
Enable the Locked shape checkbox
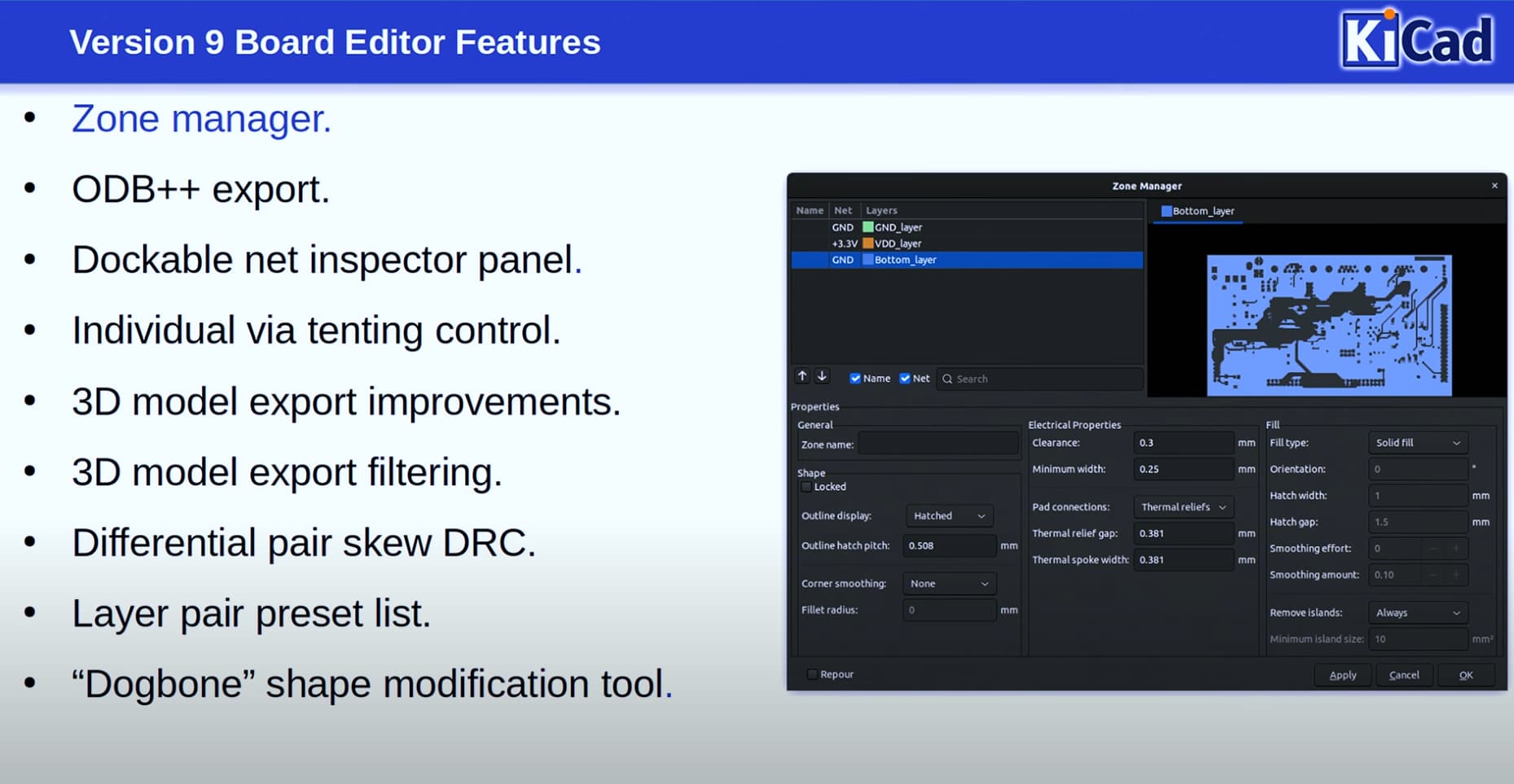pyautogui.click(x=806, y=487)
